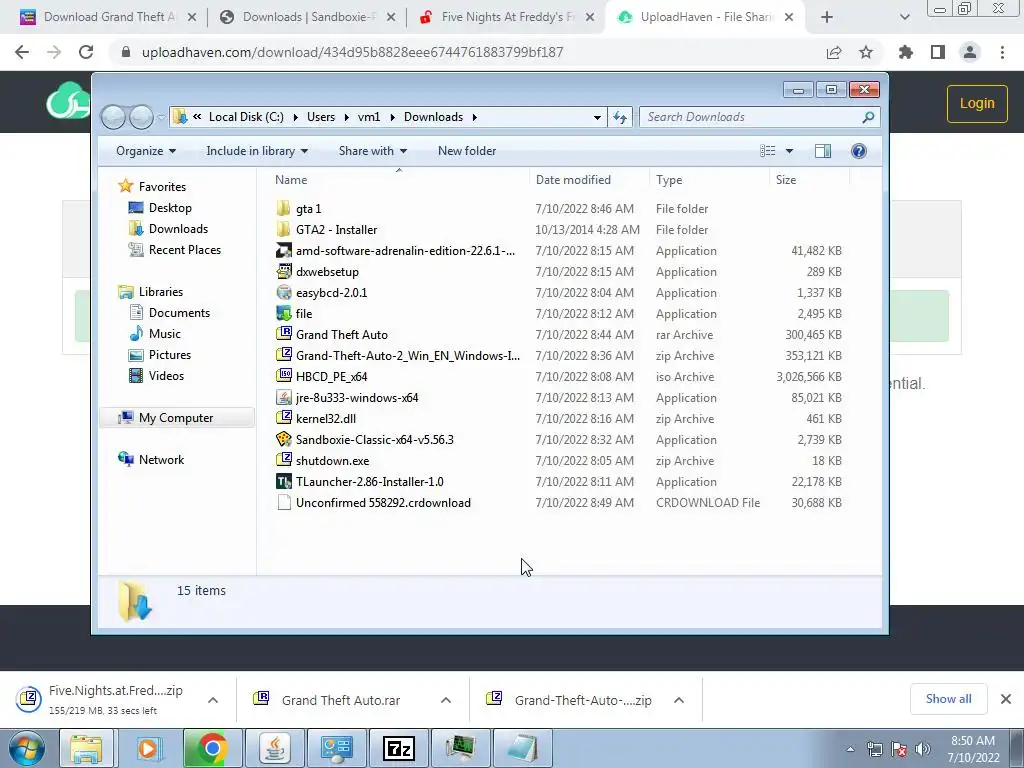Click the Login button on UploadHaven
Viewport: 1024px width, 768px height.
[x=977, y=103]
